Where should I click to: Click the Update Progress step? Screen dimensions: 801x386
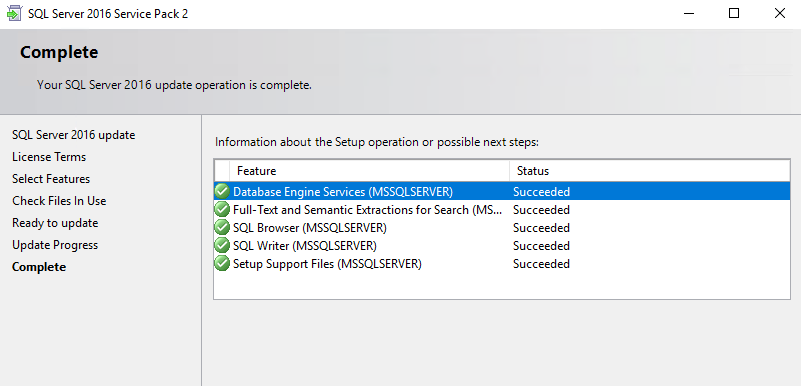click(x=55, y=245)
